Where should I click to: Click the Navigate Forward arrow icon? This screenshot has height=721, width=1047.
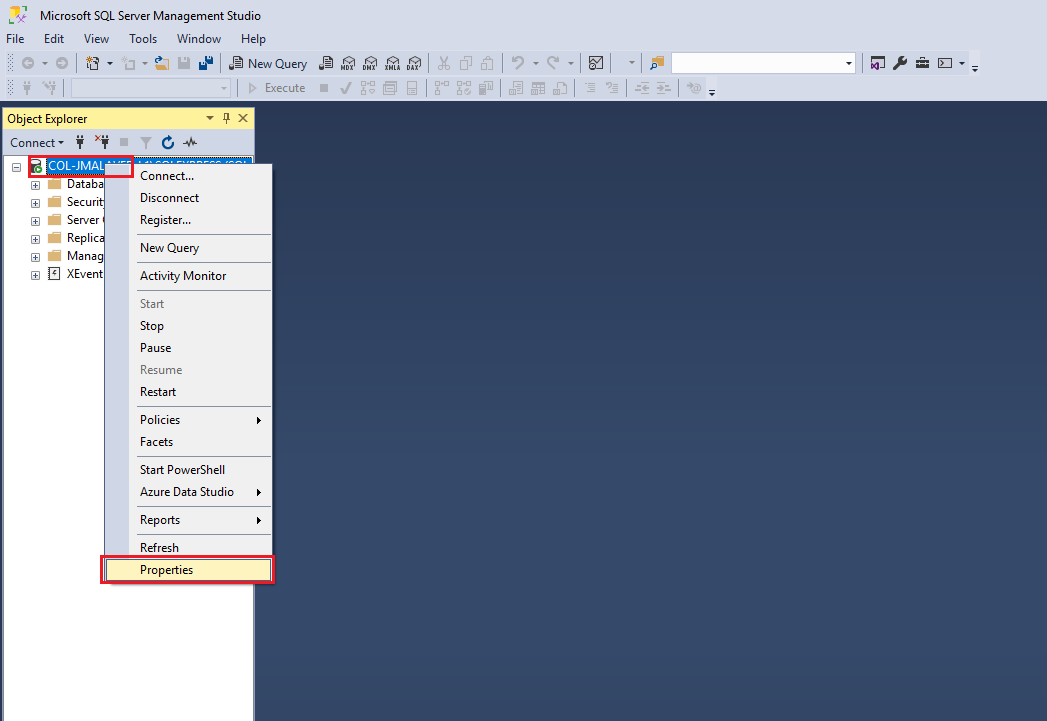coord(61,63)
